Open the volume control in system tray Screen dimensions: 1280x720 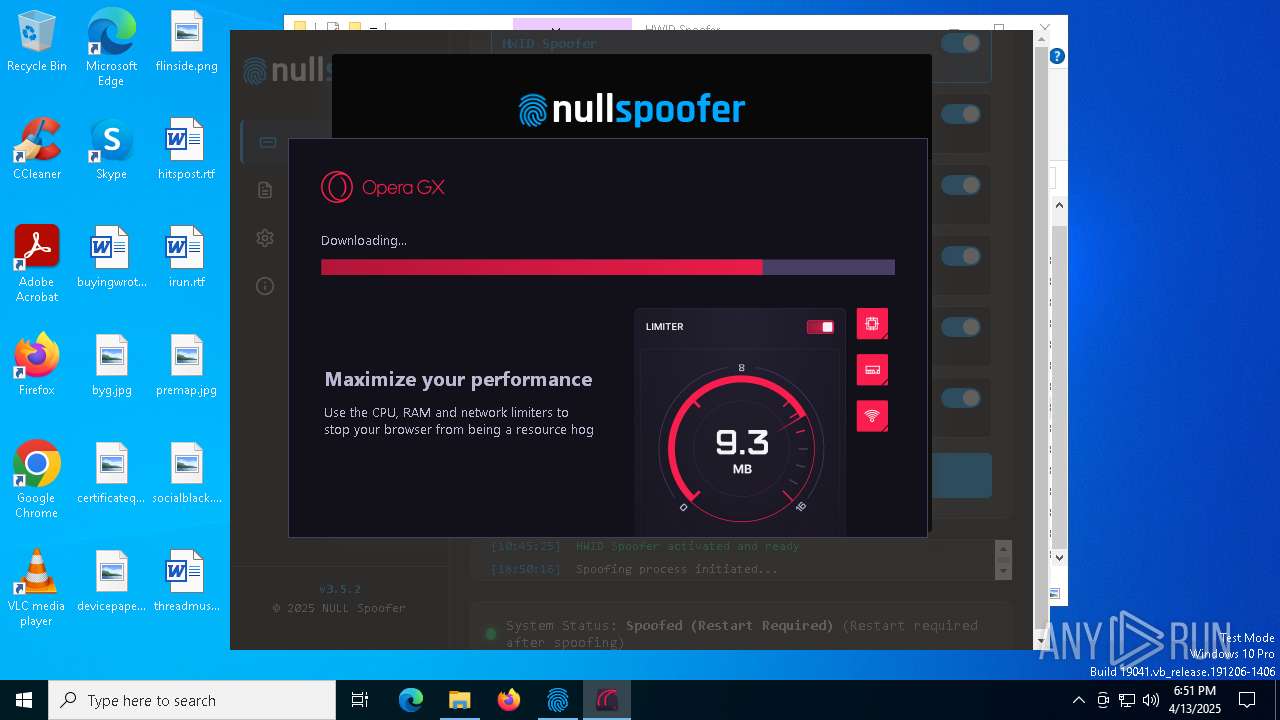[x=1151, y=700]
